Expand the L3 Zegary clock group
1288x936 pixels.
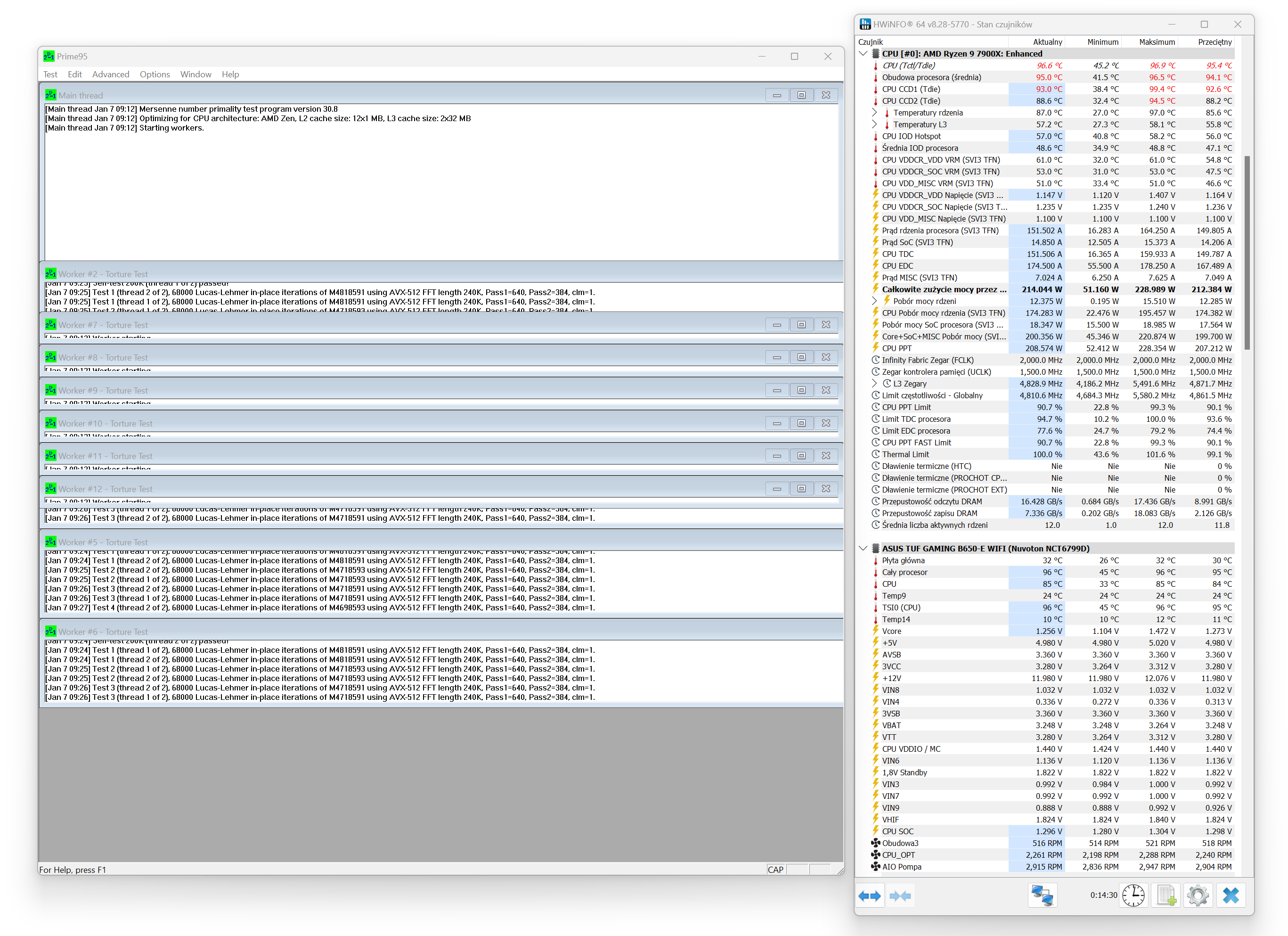pos(874,384)
